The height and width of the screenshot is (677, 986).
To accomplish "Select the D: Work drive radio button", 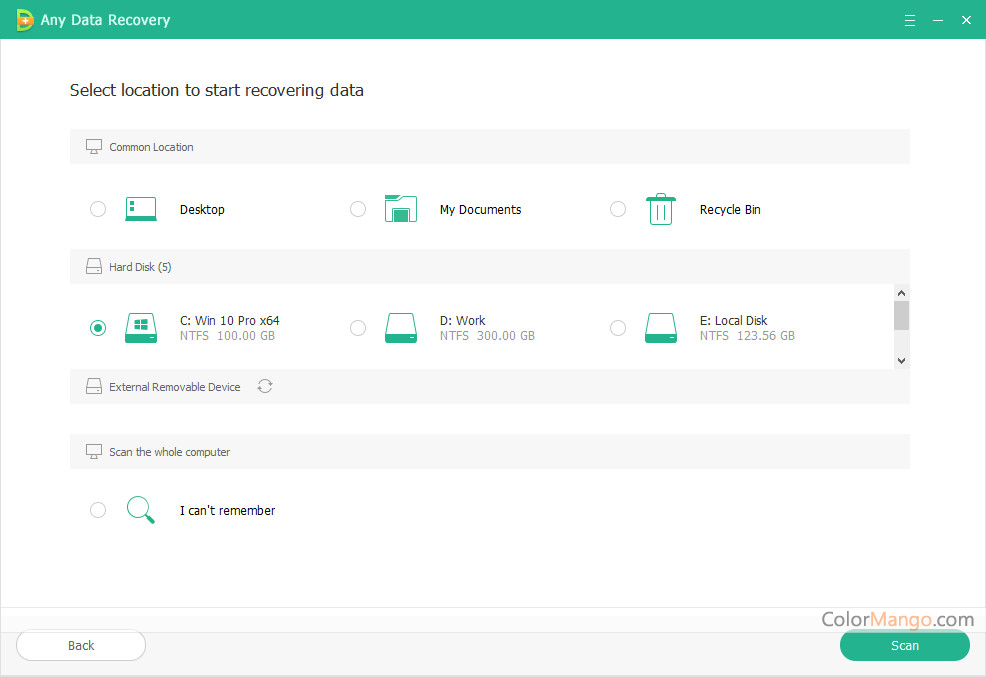I will point(358,328).
